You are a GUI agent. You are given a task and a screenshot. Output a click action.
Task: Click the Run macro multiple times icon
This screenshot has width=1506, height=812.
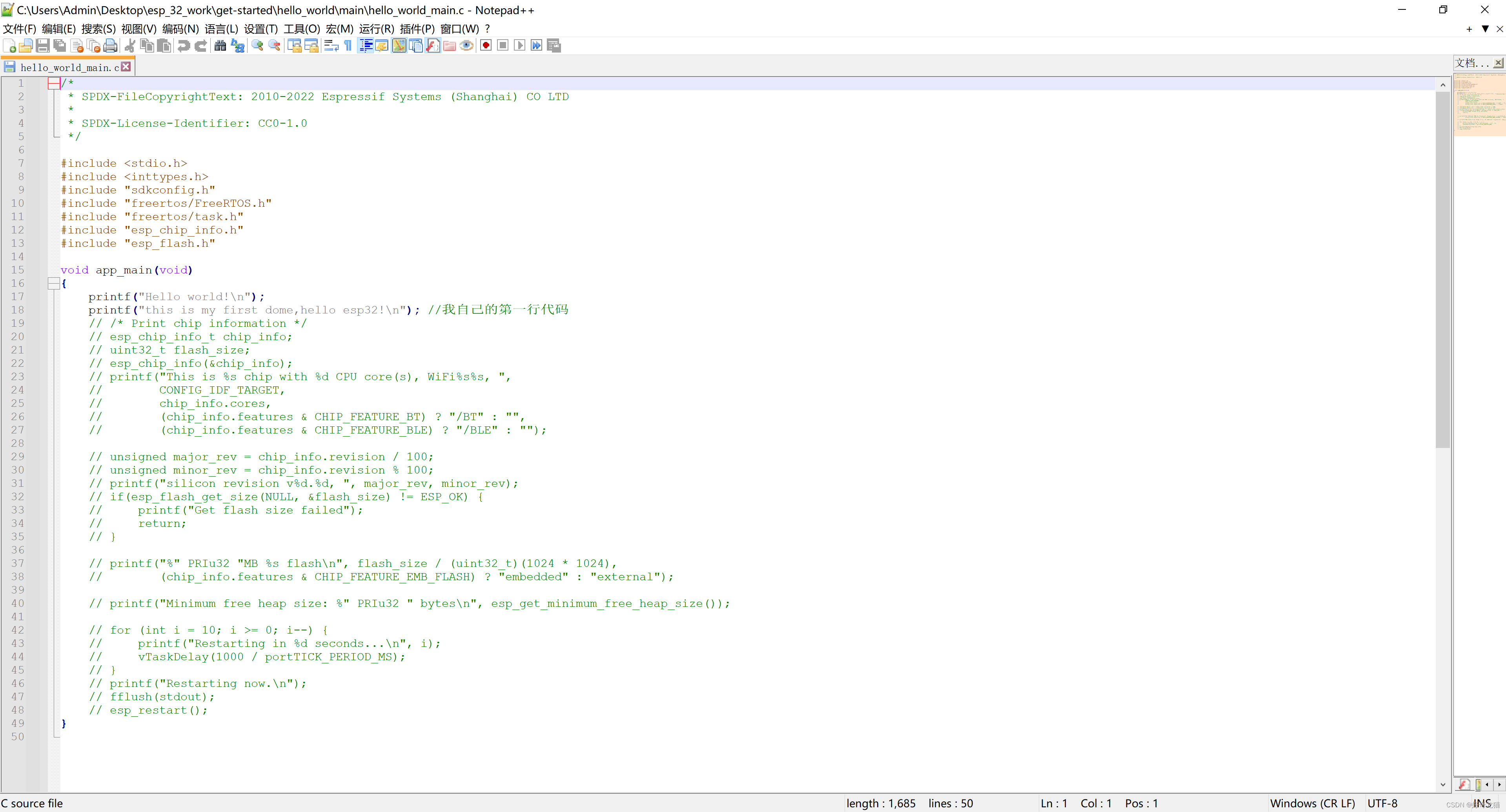[536, 46]
